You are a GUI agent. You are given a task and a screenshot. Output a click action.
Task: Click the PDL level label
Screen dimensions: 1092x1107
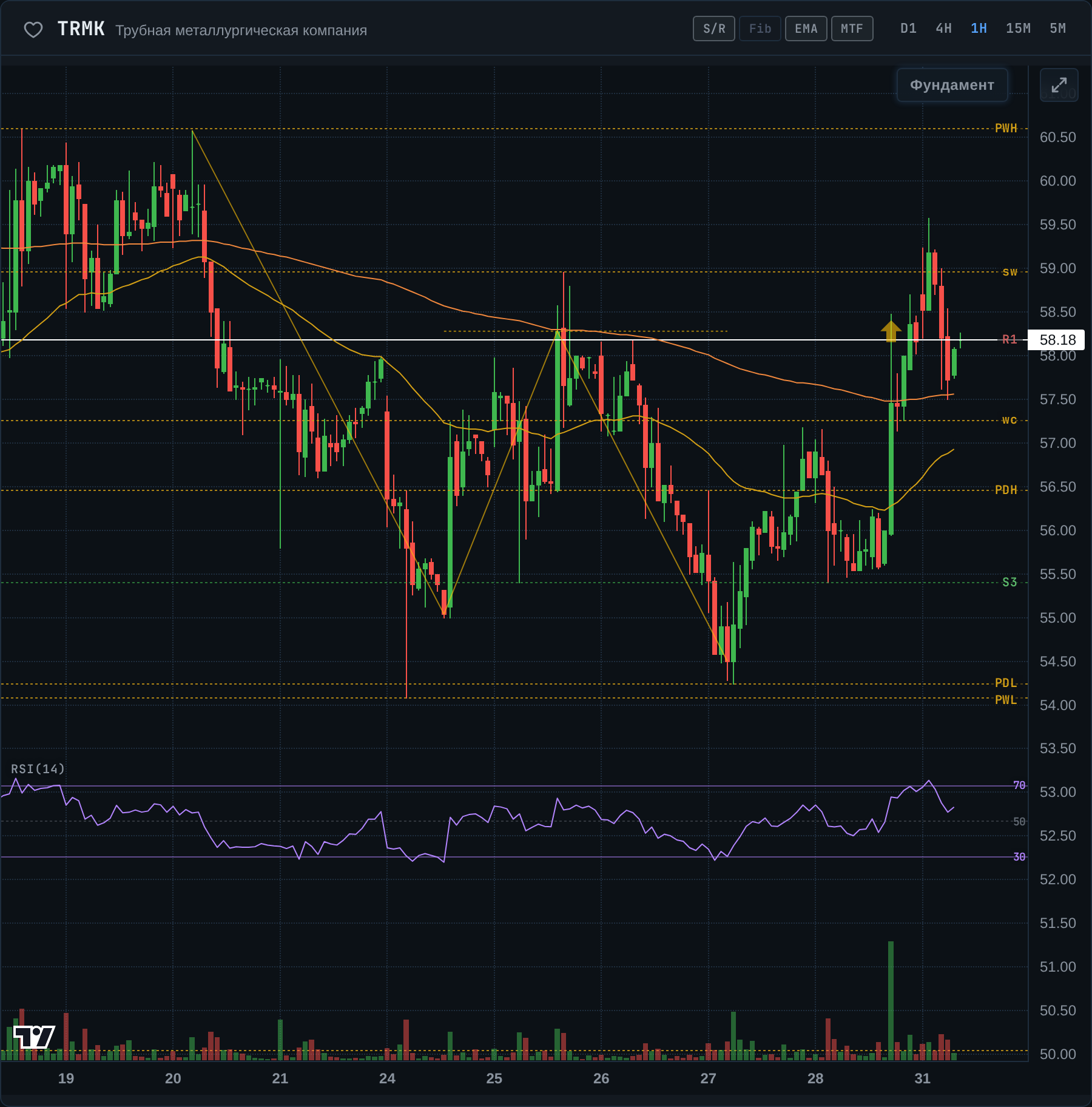click(1006, 683)
